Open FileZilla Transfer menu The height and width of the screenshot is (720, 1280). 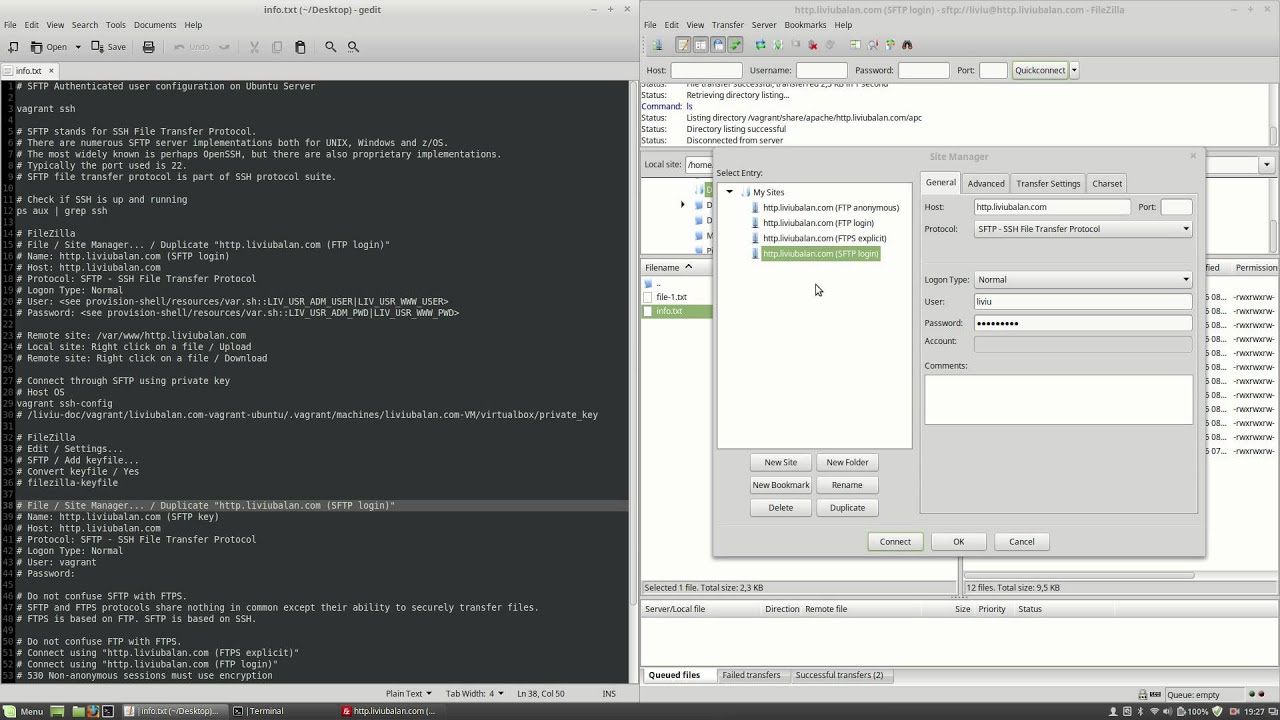728,25
